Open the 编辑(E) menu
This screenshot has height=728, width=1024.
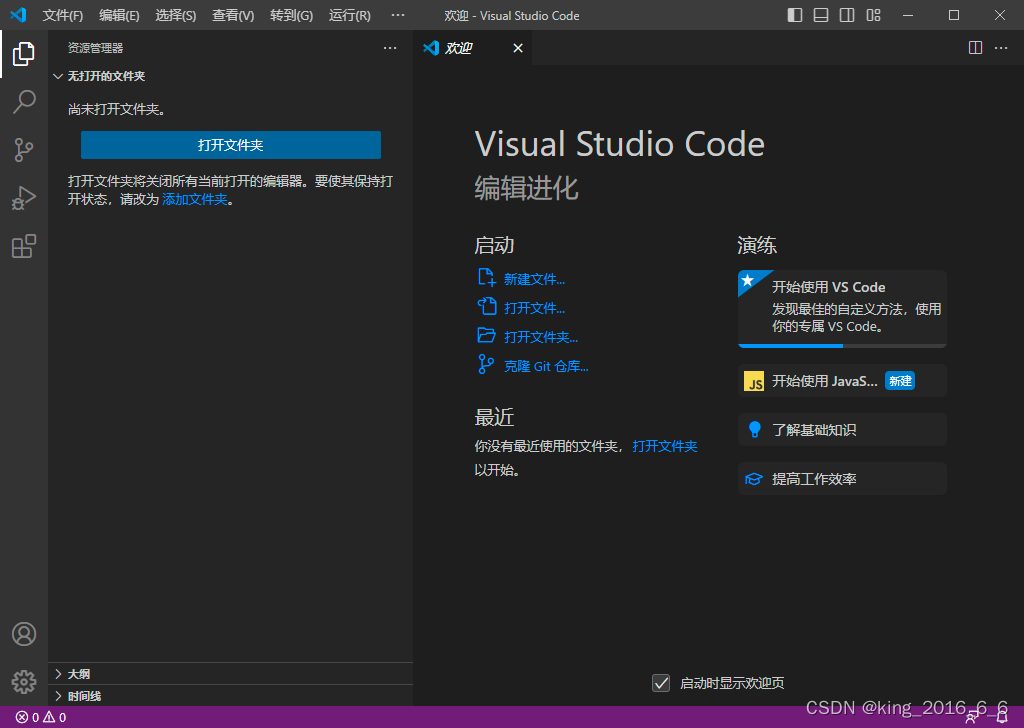coord(119,15)
